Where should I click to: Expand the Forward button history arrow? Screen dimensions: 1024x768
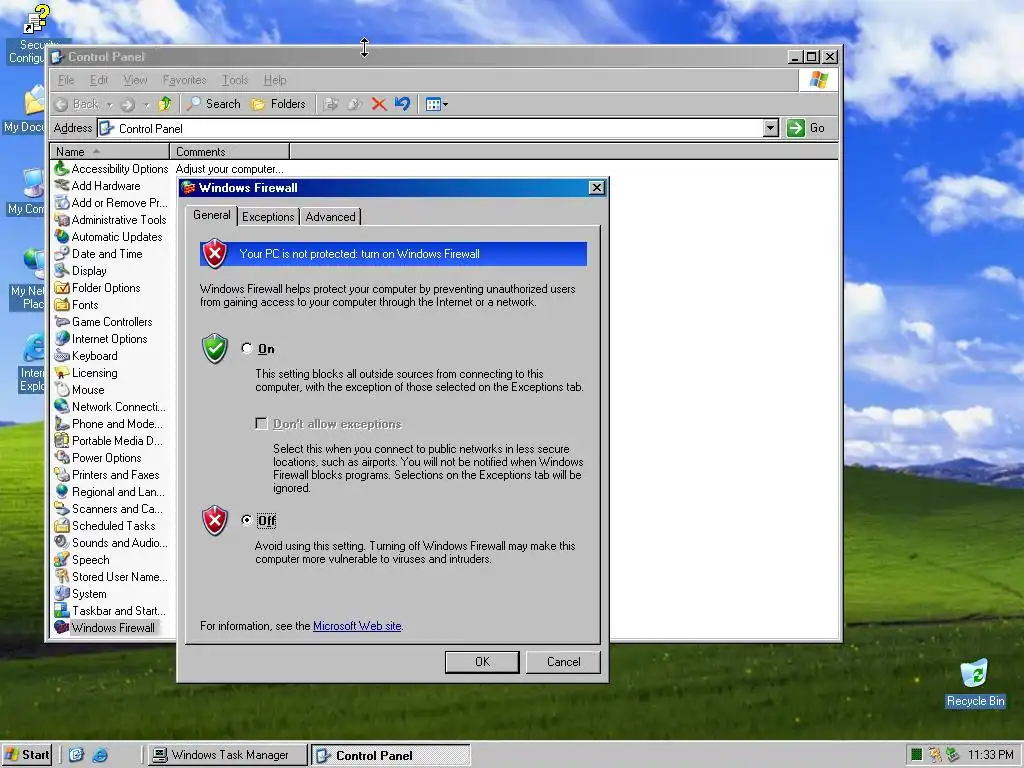(x=146, y=104)
